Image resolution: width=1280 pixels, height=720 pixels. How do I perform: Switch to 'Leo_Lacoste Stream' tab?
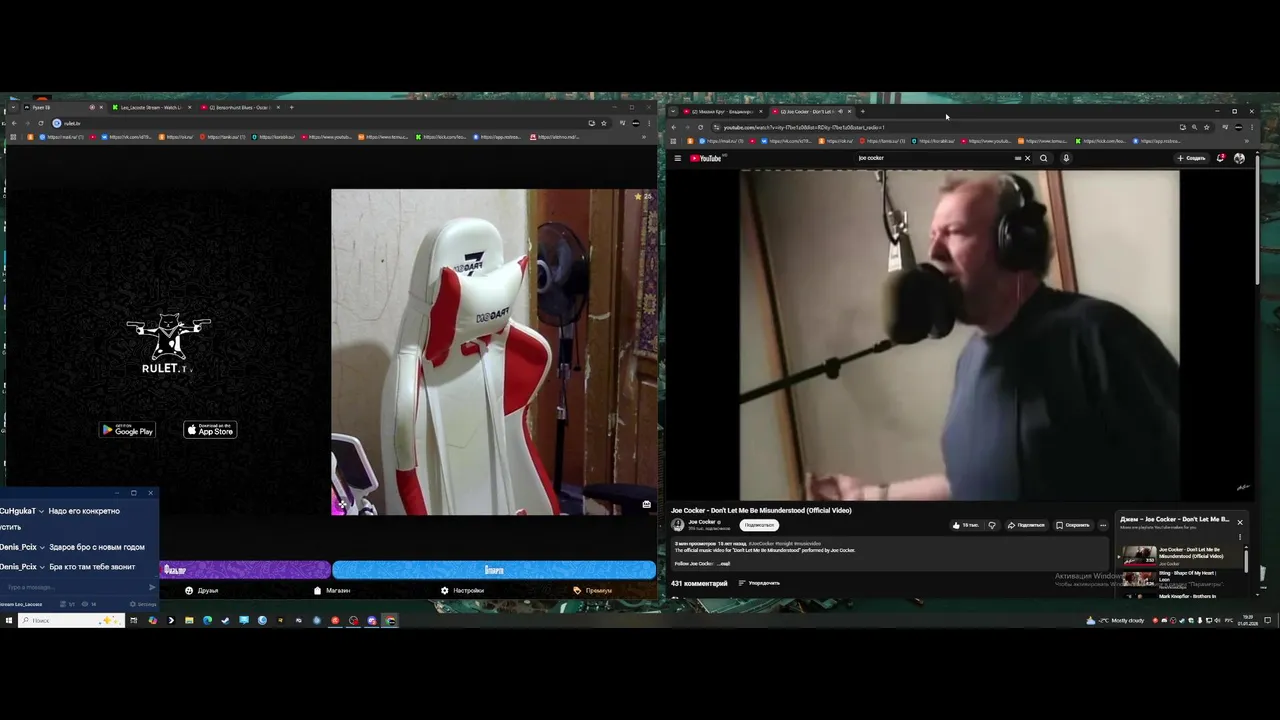[152, 107]
